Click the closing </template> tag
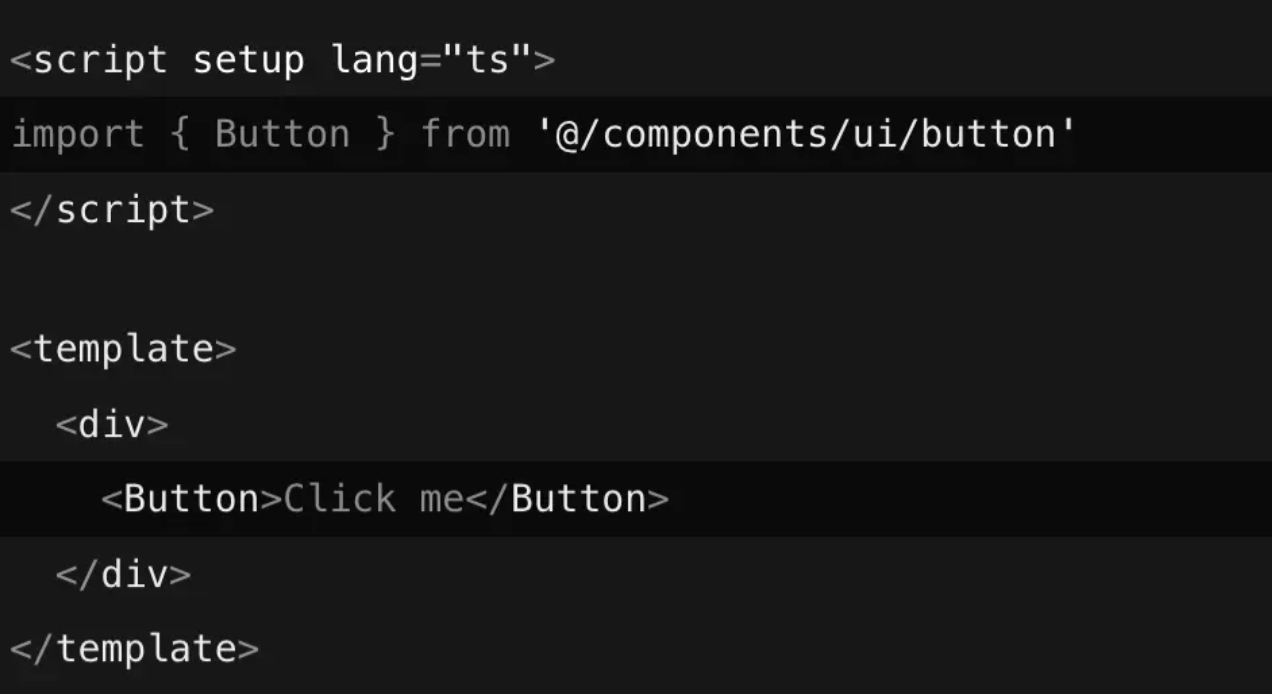Viewport: 1272px width, 694px height. [x=135, y=649]
